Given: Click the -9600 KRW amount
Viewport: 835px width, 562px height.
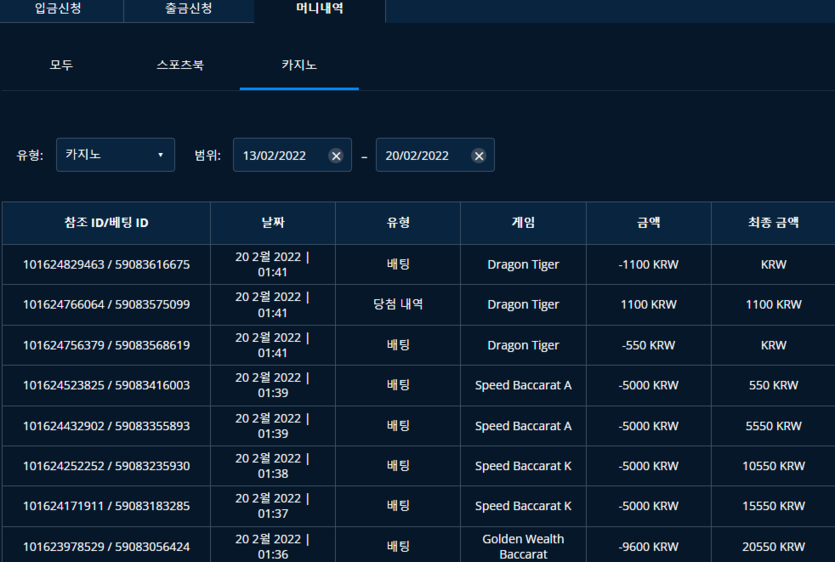Looking at the screenshot, I should click(x=649, y=547).
